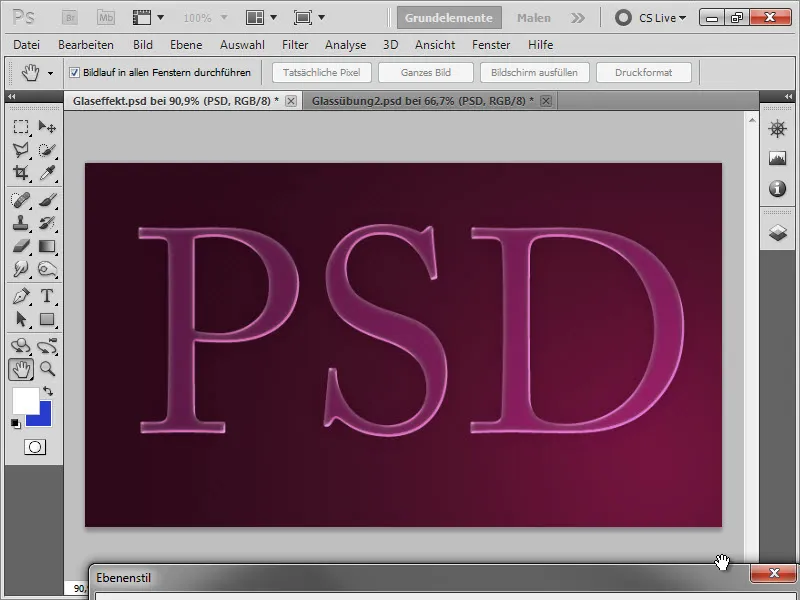Select the Polygonal Lasso tool

click(x=21, y=149)
